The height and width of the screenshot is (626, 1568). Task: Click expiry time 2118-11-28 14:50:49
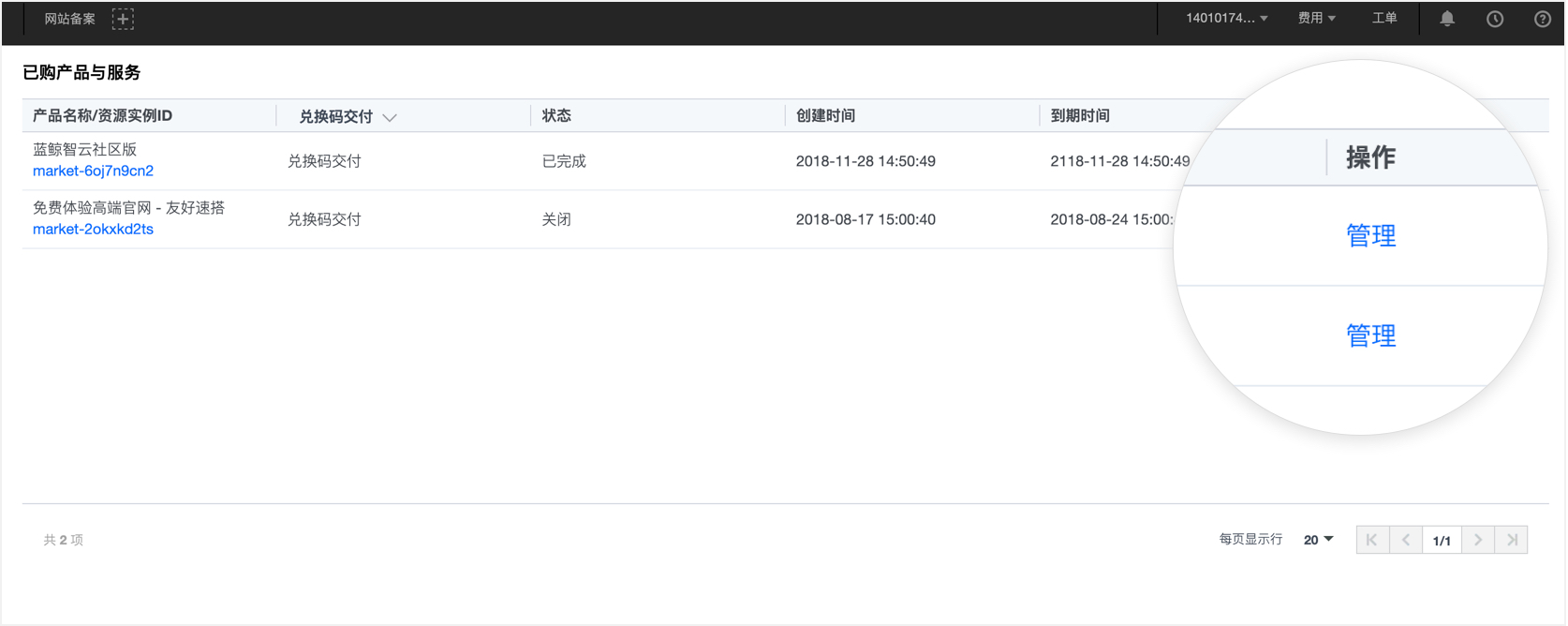pyautogui.click(x=1120, y=161)
